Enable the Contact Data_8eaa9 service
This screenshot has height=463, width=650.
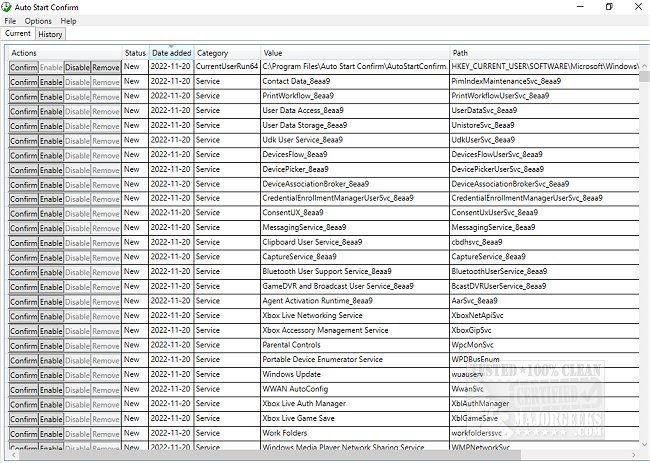[x=51, y=82]
